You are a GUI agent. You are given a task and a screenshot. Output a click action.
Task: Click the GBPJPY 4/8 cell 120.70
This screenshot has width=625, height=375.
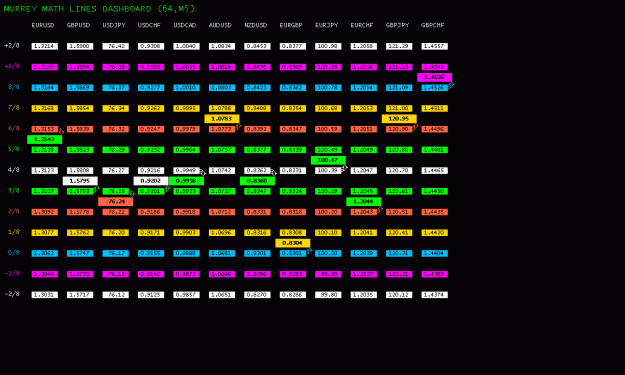pyautogui.click(x=399, y=171)
